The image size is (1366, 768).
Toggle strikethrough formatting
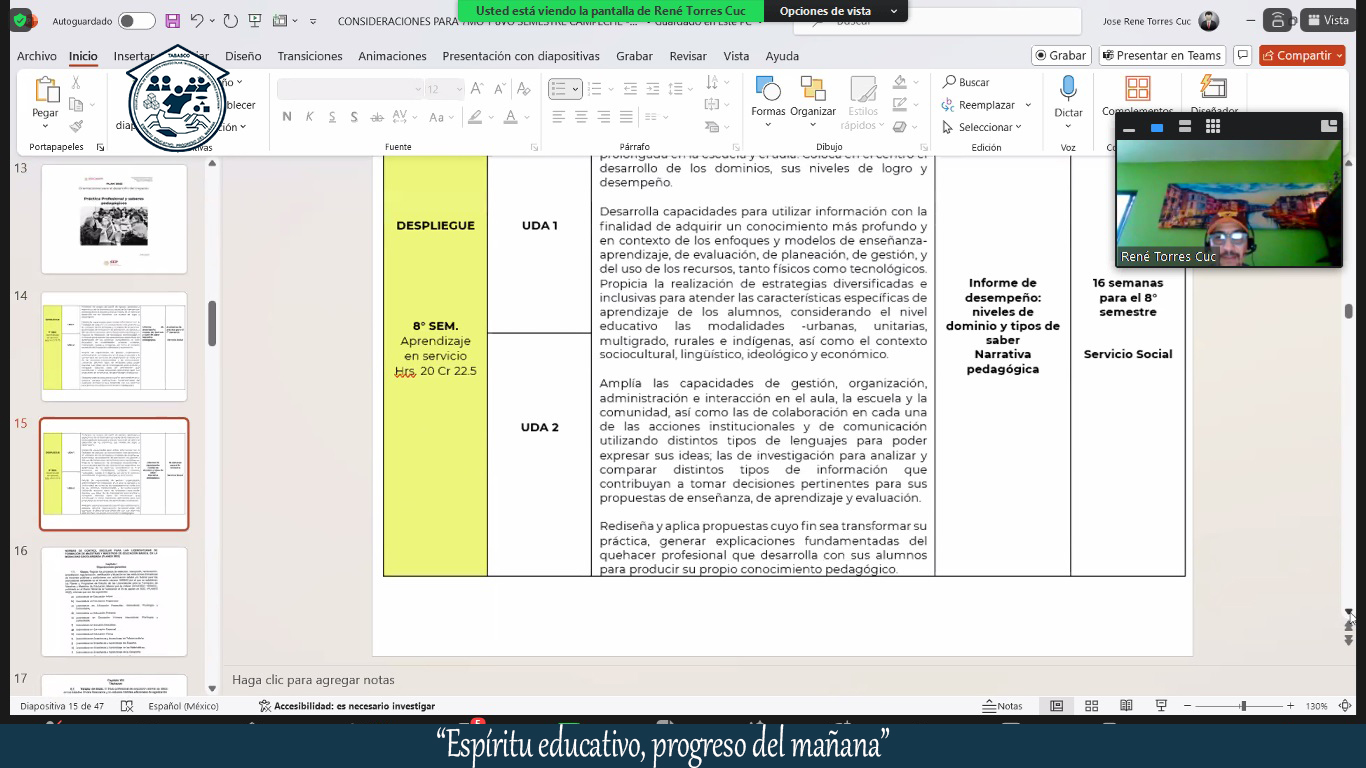click(378, 117)
